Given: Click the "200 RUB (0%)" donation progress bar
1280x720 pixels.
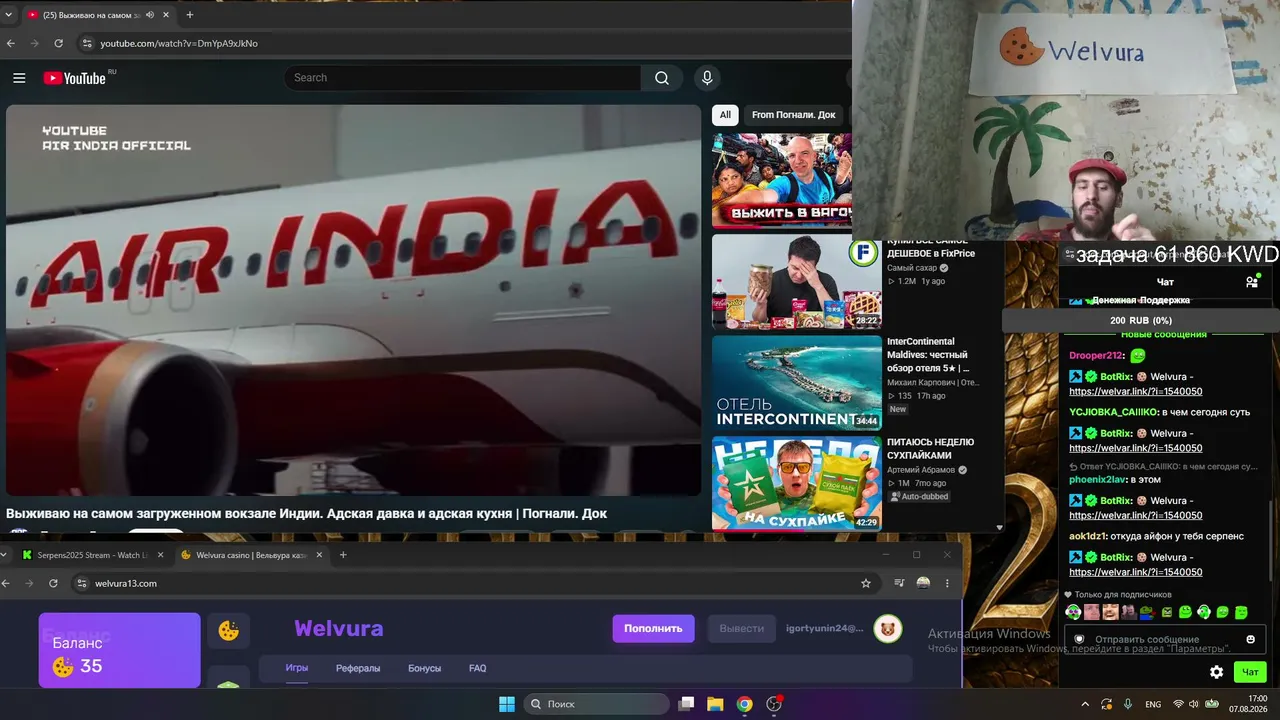Looking at the screenshot, I should 1141,320.
